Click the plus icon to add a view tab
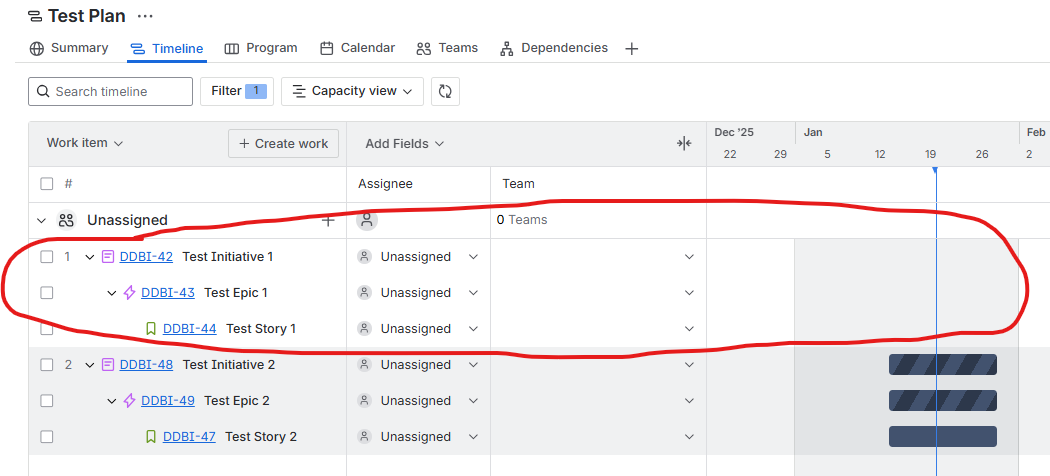Screen dimensions: 1050x476 pyautogui.click(x=631, y=48)
